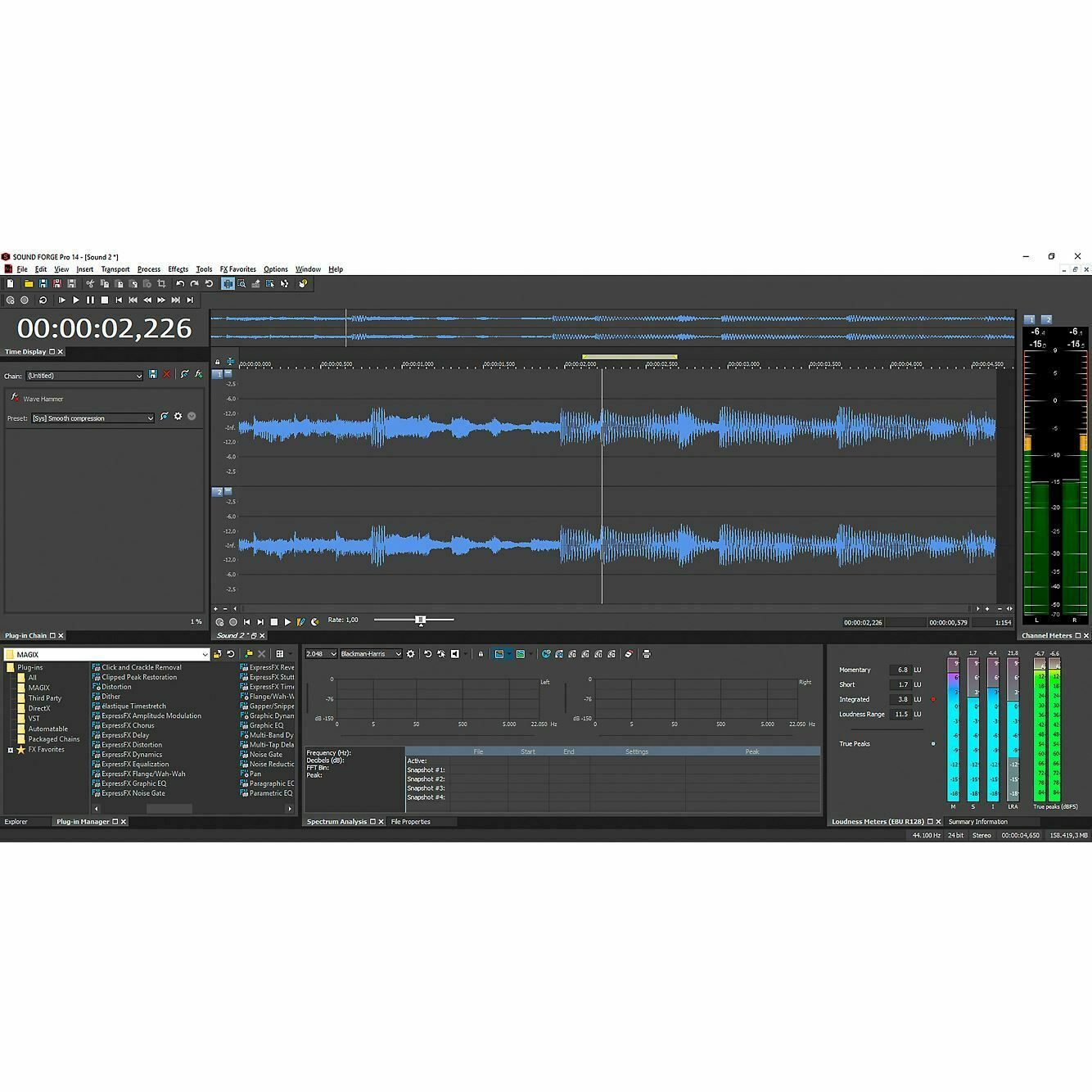The height and width of the screenshot is (1092, 1092).
Task: Print the spectrum analysis graph
Action: pos(647,654)
